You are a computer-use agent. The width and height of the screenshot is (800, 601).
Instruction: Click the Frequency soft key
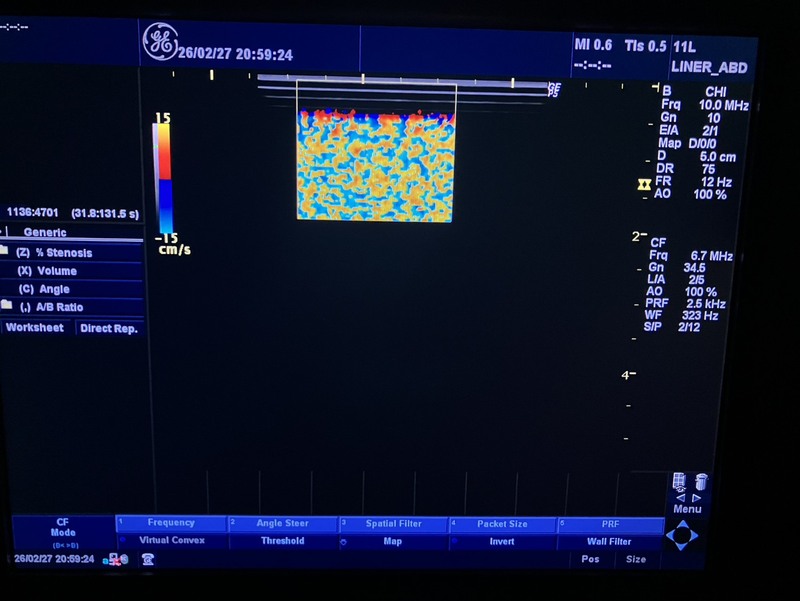pos(172,523)
